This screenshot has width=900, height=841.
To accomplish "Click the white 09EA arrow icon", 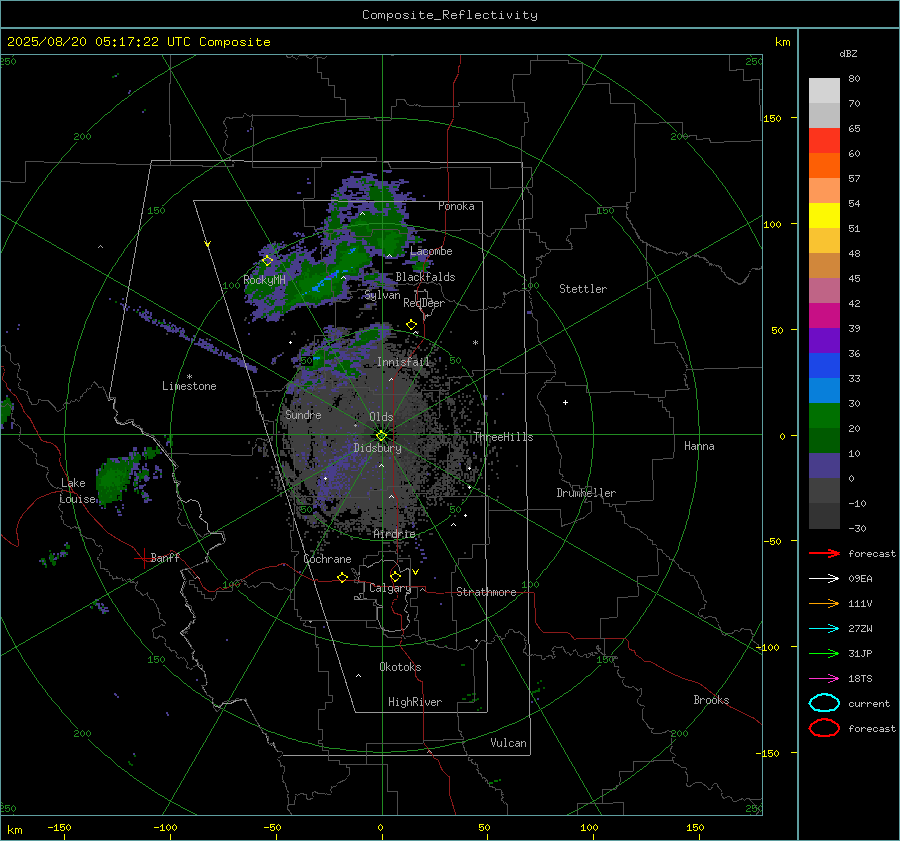I will coord(824,578).
